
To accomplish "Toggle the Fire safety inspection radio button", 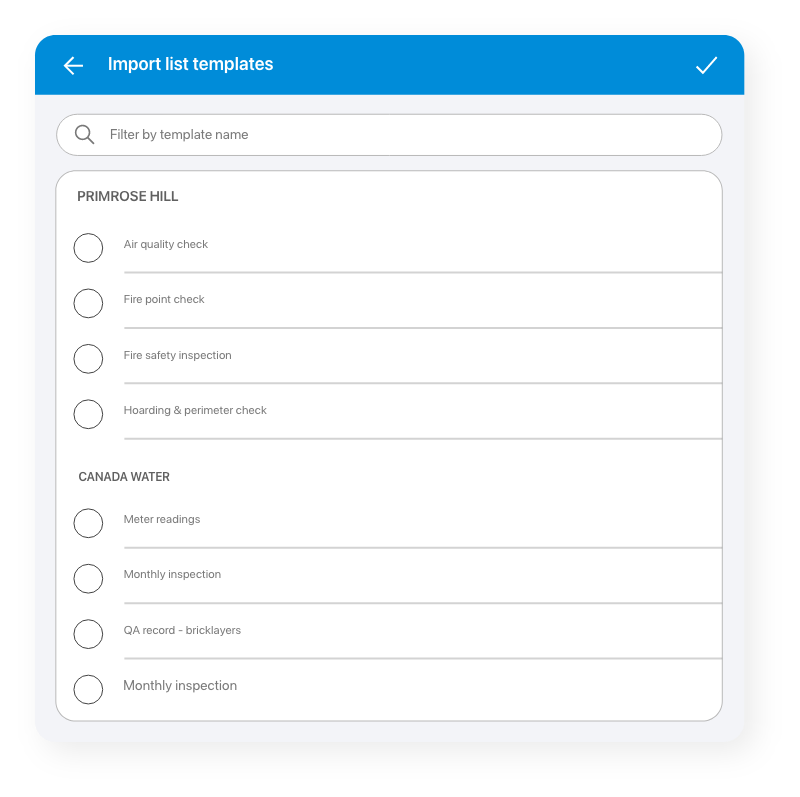I will point(88,359).
